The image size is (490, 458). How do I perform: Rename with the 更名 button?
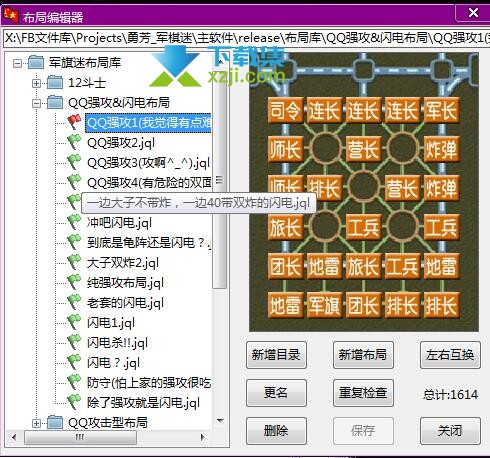click(276, 393)
